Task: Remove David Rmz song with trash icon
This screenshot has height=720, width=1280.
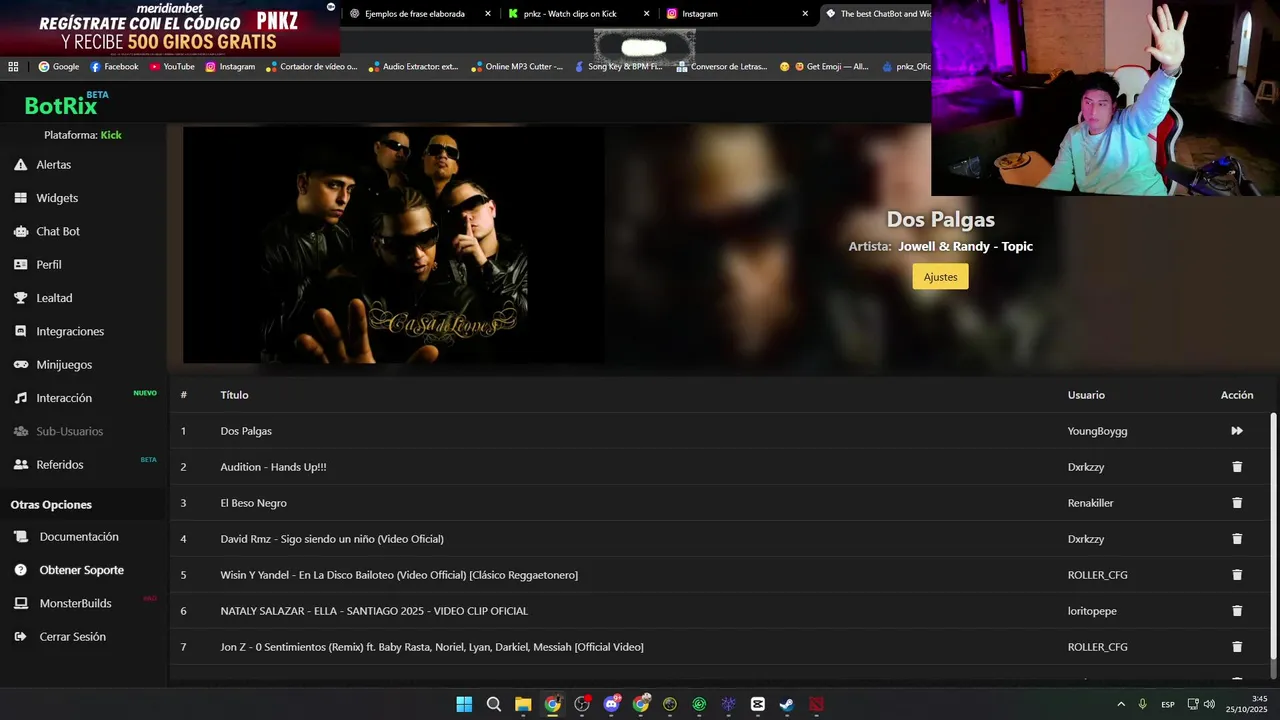Action: 1237,539
